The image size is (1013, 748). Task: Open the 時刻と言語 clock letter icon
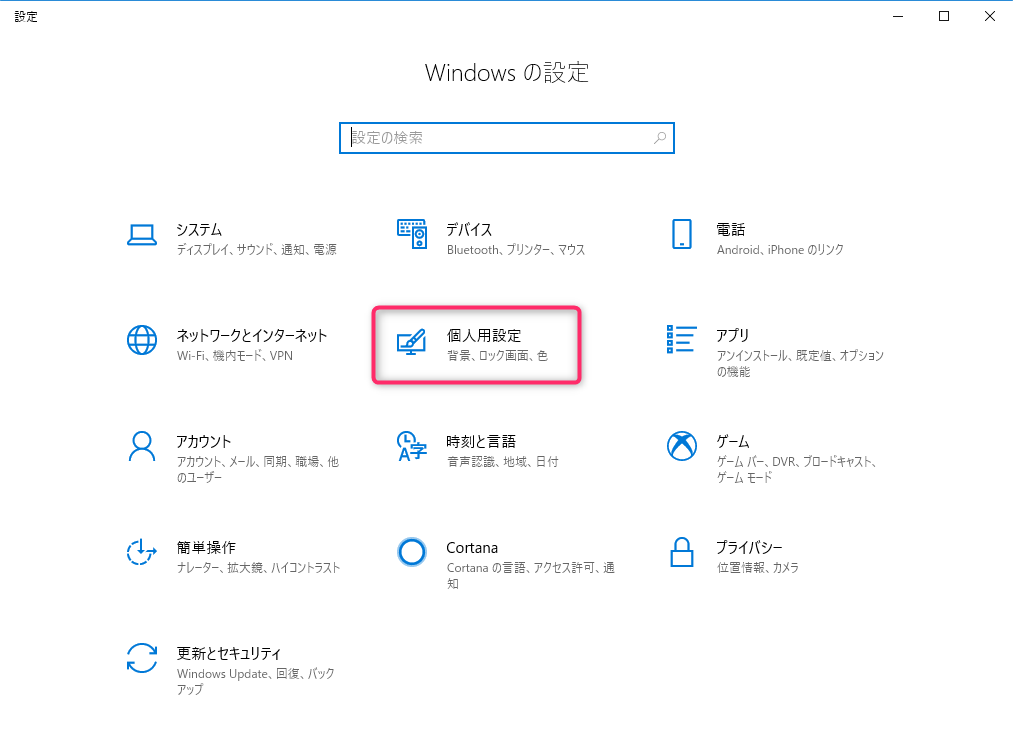coord(412,446)
